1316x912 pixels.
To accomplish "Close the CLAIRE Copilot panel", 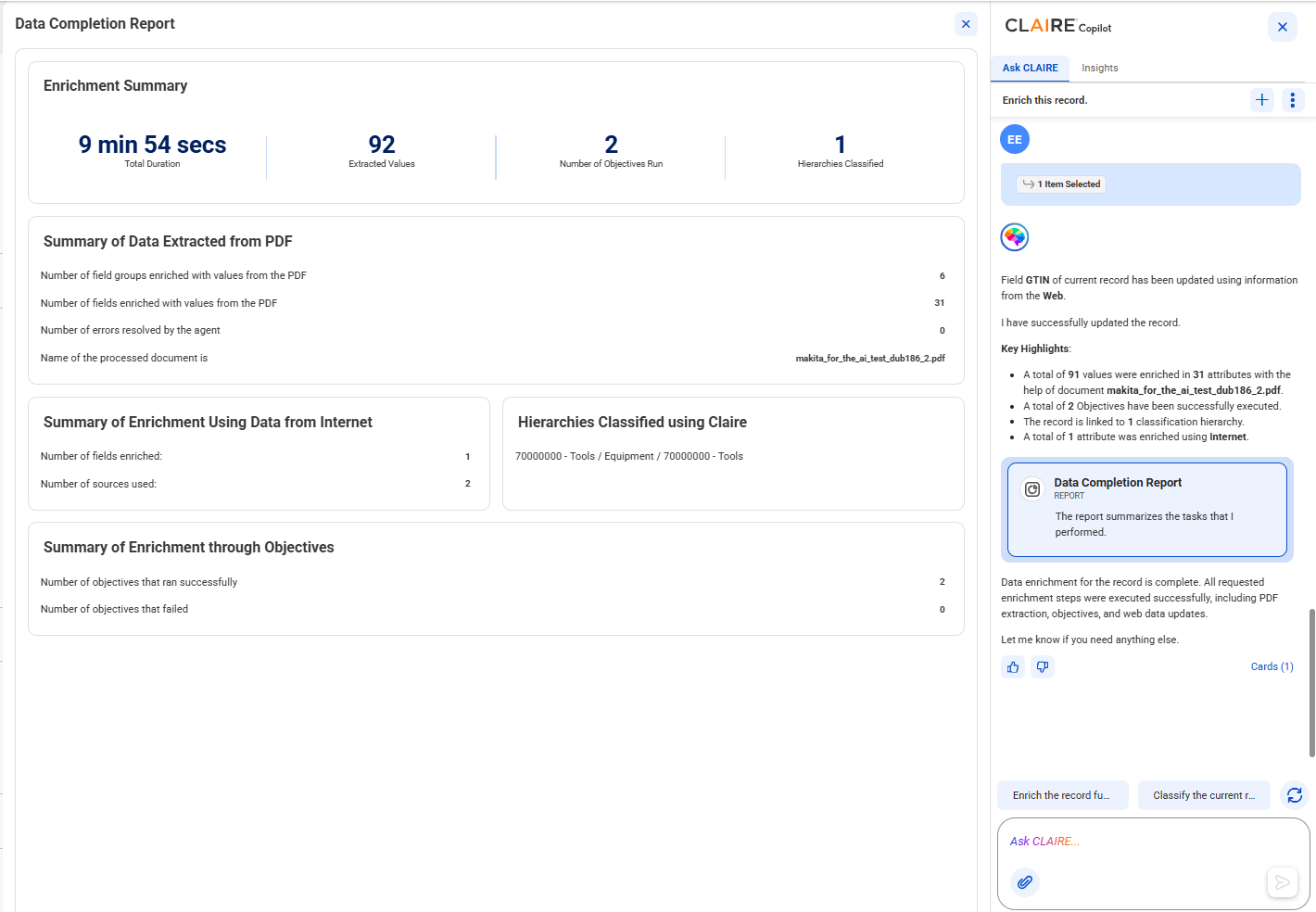I will click(1283, 27).
